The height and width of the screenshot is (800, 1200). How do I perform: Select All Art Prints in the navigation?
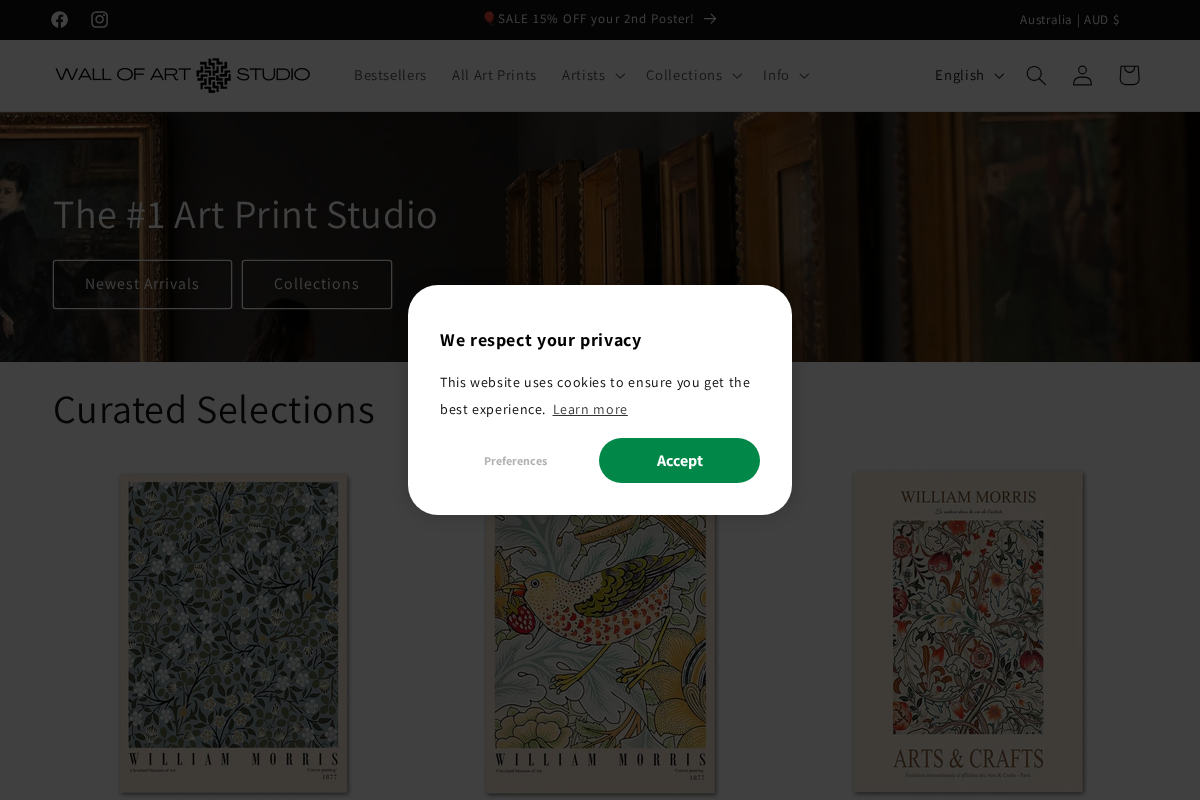494,75
